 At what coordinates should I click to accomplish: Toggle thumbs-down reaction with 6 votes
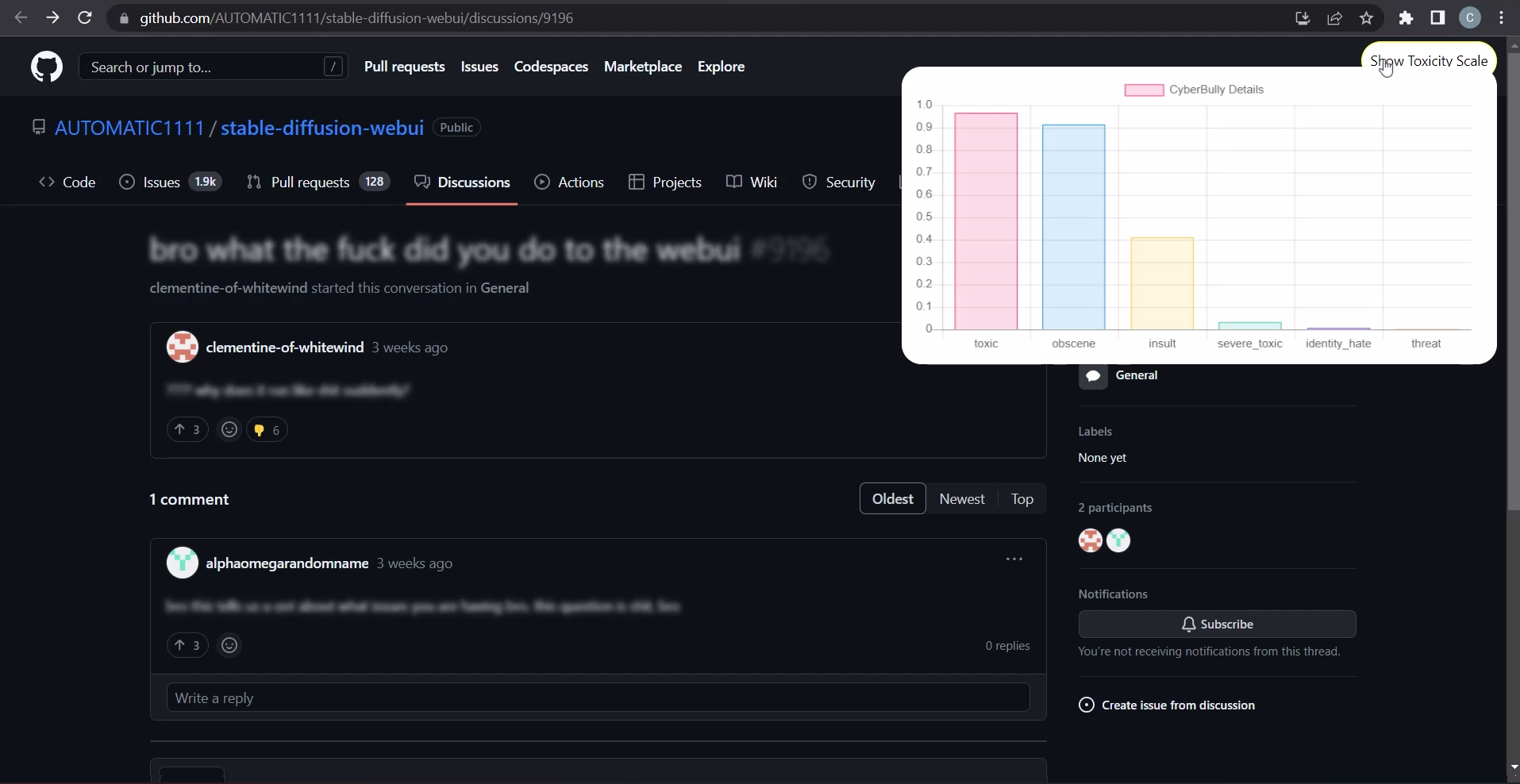point(267,429)
